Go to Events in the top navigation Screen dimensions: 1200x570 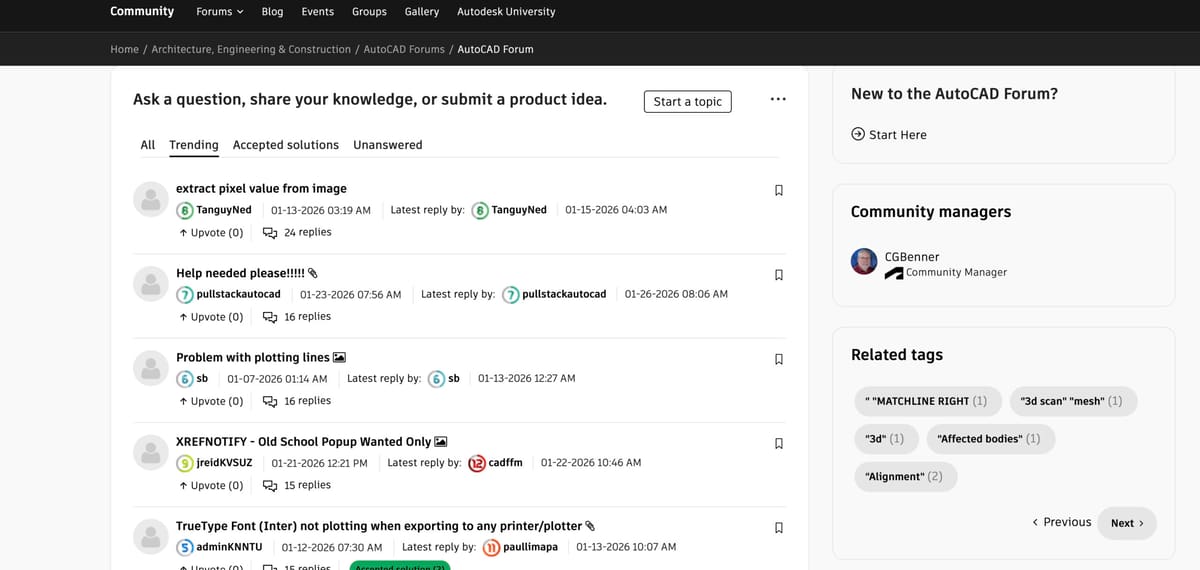(318, 12)
